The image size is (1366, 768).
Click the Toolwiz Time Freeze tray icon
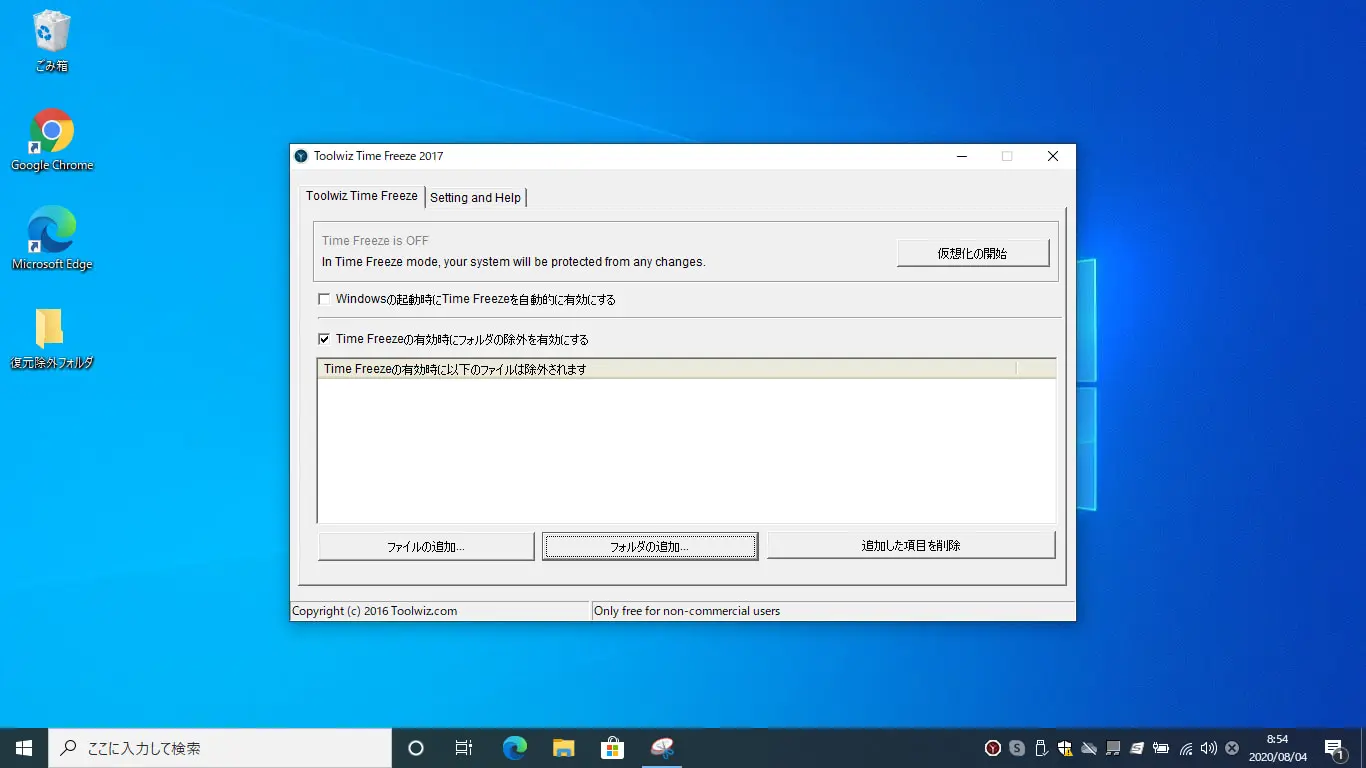click(x=993, y=748)
